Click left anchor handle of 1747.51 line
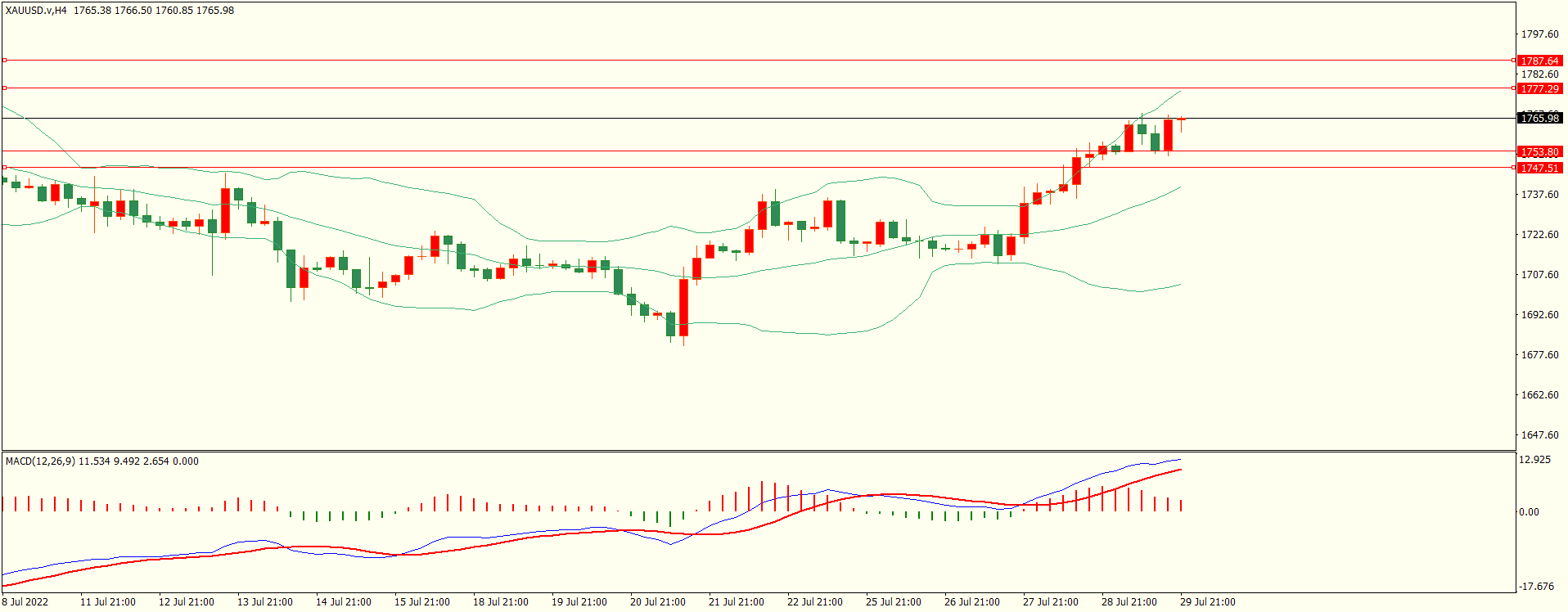The image size is (1568, 612). coord(4,167)
